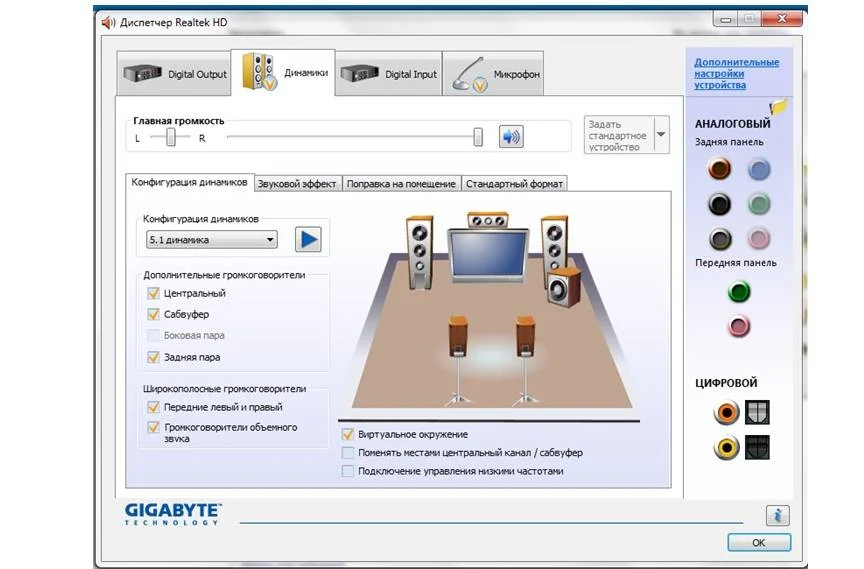Open the Микрофон tab
The image size is (864, 569).
pyautogui.click(x=493, y=74)
